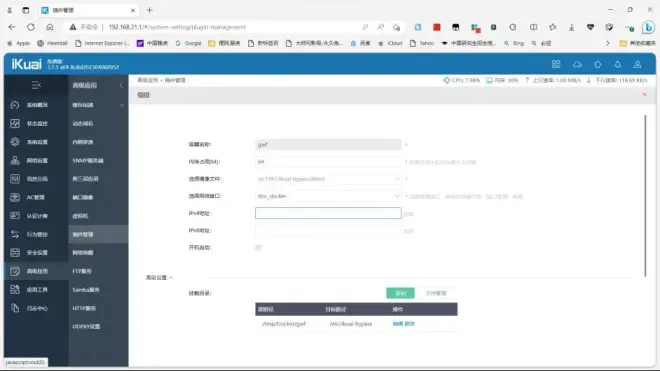This screenshot has height=371, width=660.
Task: Open the Google bookmark
Action: point(188,43)
